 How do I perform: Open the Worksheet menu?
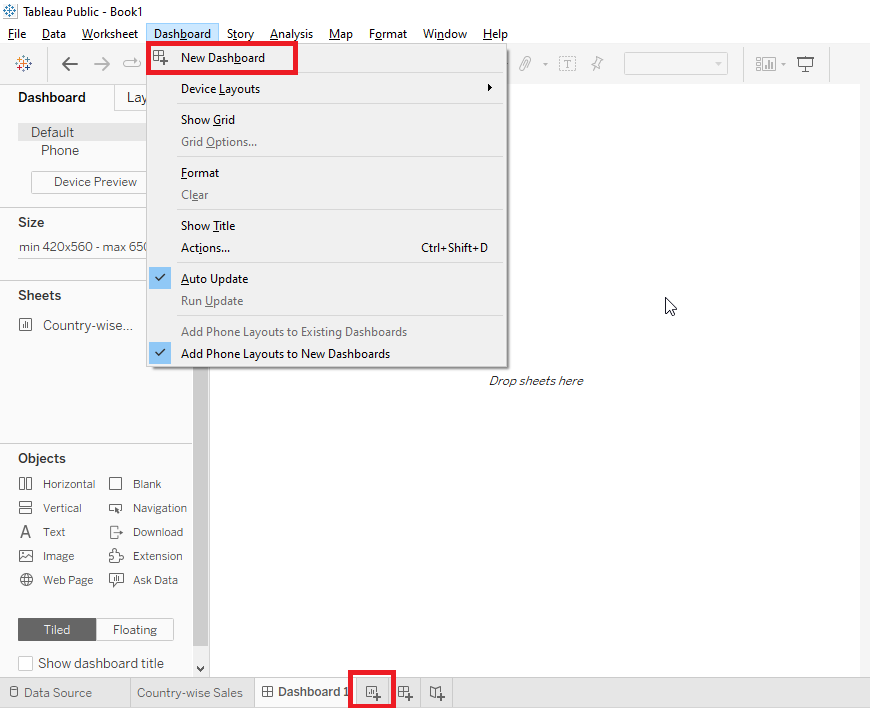(110, 34)
